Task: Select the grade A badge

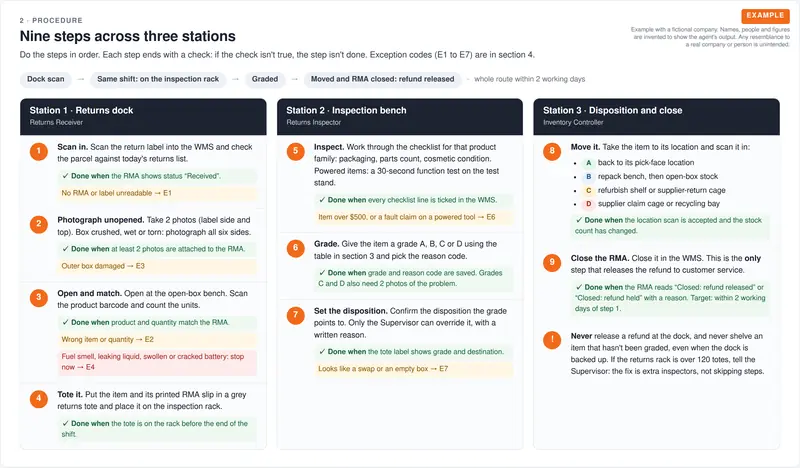Action: point(588,163)
